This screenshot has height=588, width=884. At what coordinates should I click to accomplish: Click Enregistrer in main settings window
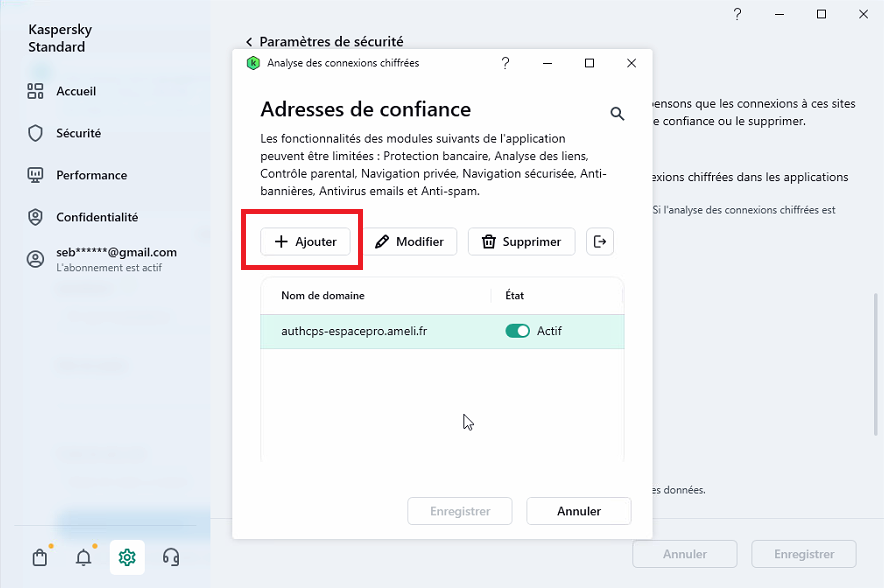tap(804, 554)
